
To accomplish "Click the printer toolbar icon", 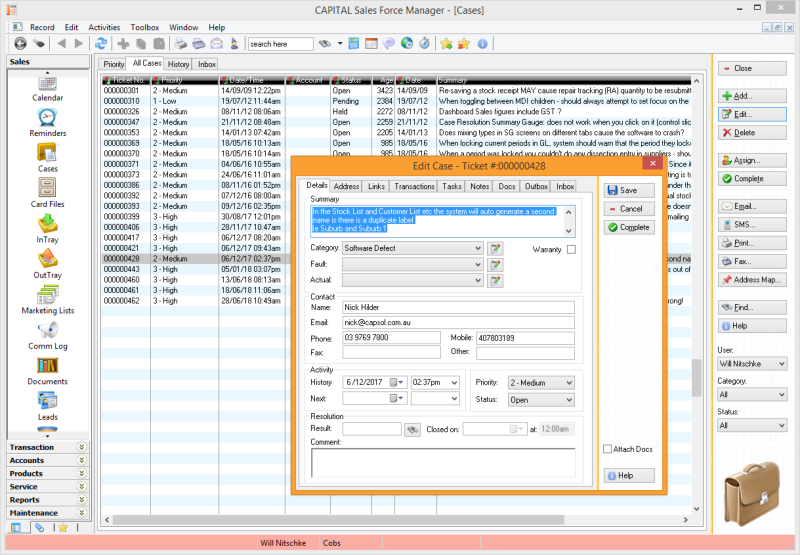I will [181, 44].
